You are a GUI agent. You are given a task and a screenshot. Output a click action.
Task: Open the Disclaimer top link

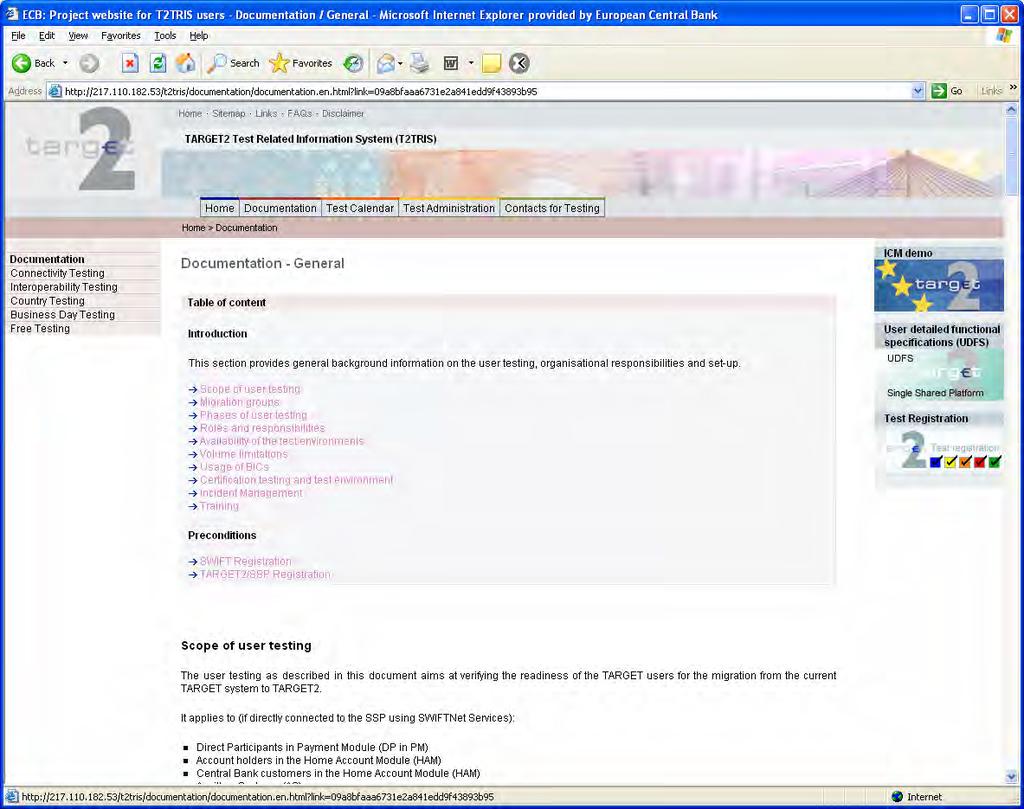[343, 114]
